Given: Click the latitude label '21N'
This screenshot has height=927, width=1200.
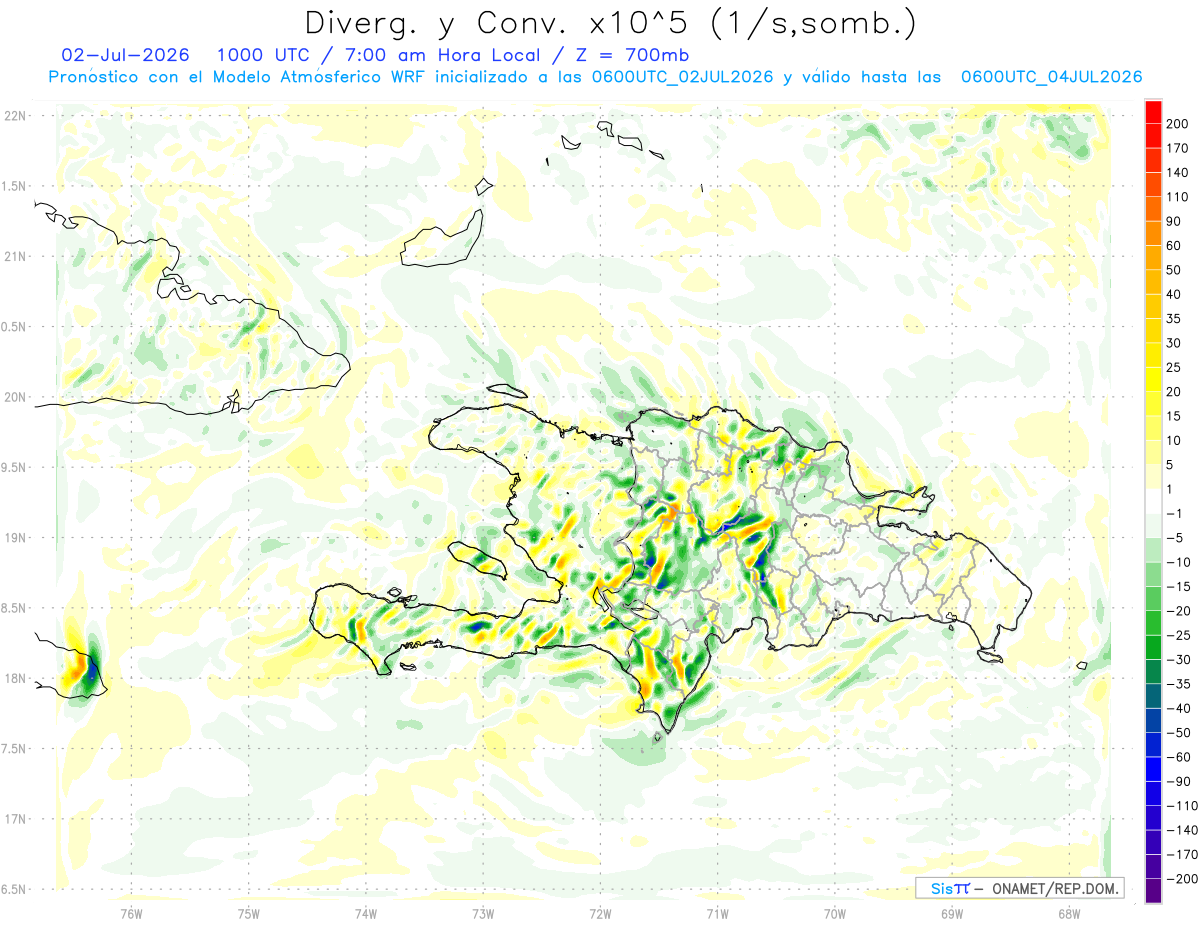Looking at the screenshot, I should tap(15, 257).
